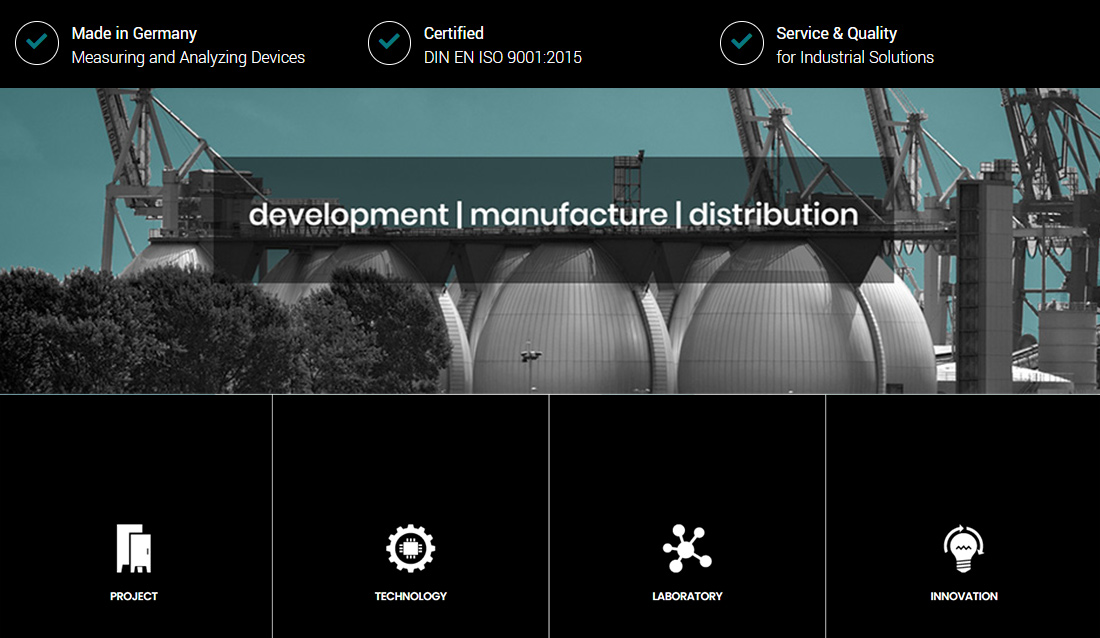
Task: Click the word distribution in the banner
Action: pos(773,215)
